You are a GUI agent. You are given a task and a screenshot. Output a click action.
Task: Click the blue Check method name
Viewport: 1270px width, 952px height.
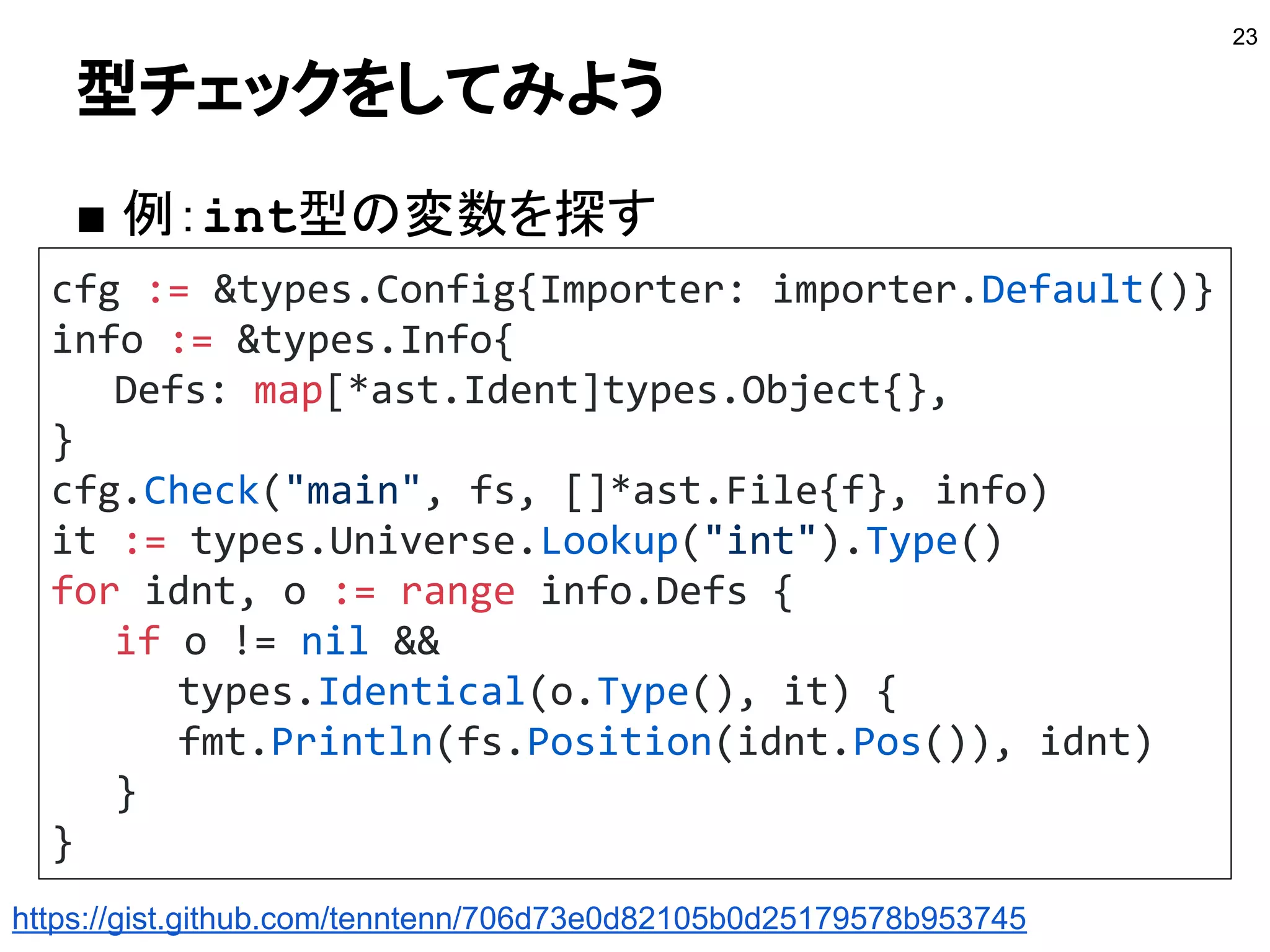[201, 490]
